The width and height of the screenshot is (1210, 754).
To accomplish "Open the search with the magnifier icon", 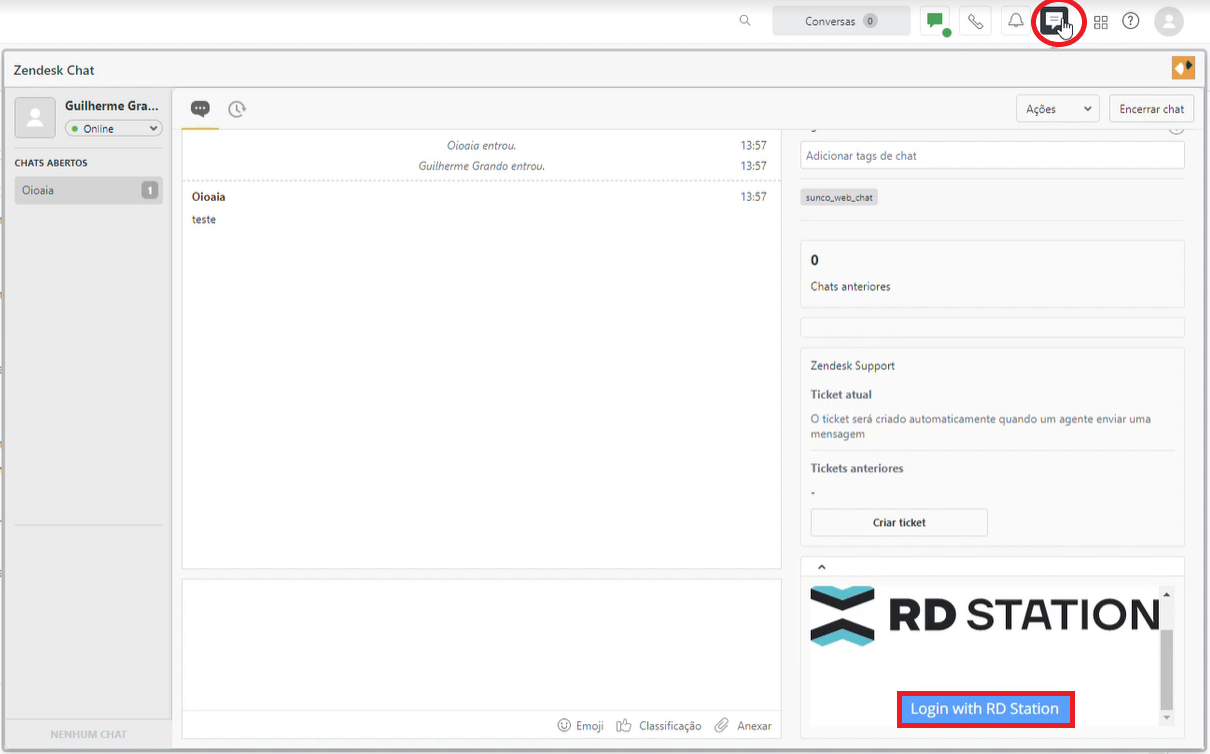I will tap(744, 20).
